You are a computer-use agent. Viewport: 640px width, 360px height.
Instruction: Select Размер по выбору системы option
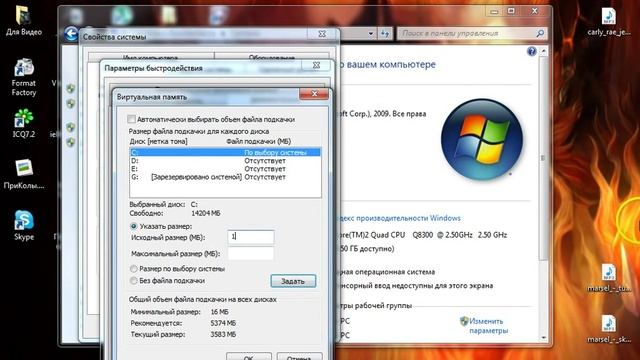[133, 269]
